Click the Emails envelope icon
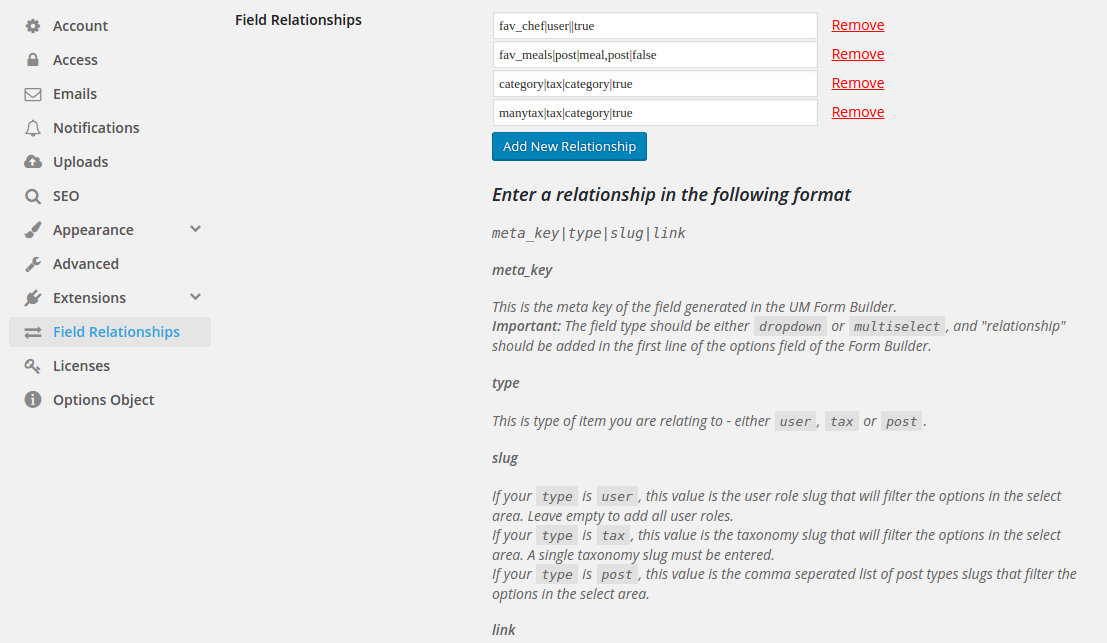 click(x=33, y=94)
